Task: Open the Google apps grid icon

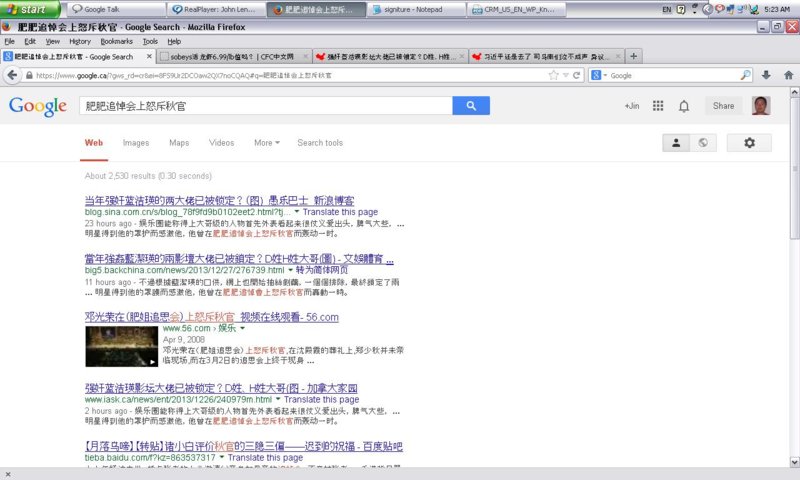Action: pyautogui.click(x=658, y=106)
